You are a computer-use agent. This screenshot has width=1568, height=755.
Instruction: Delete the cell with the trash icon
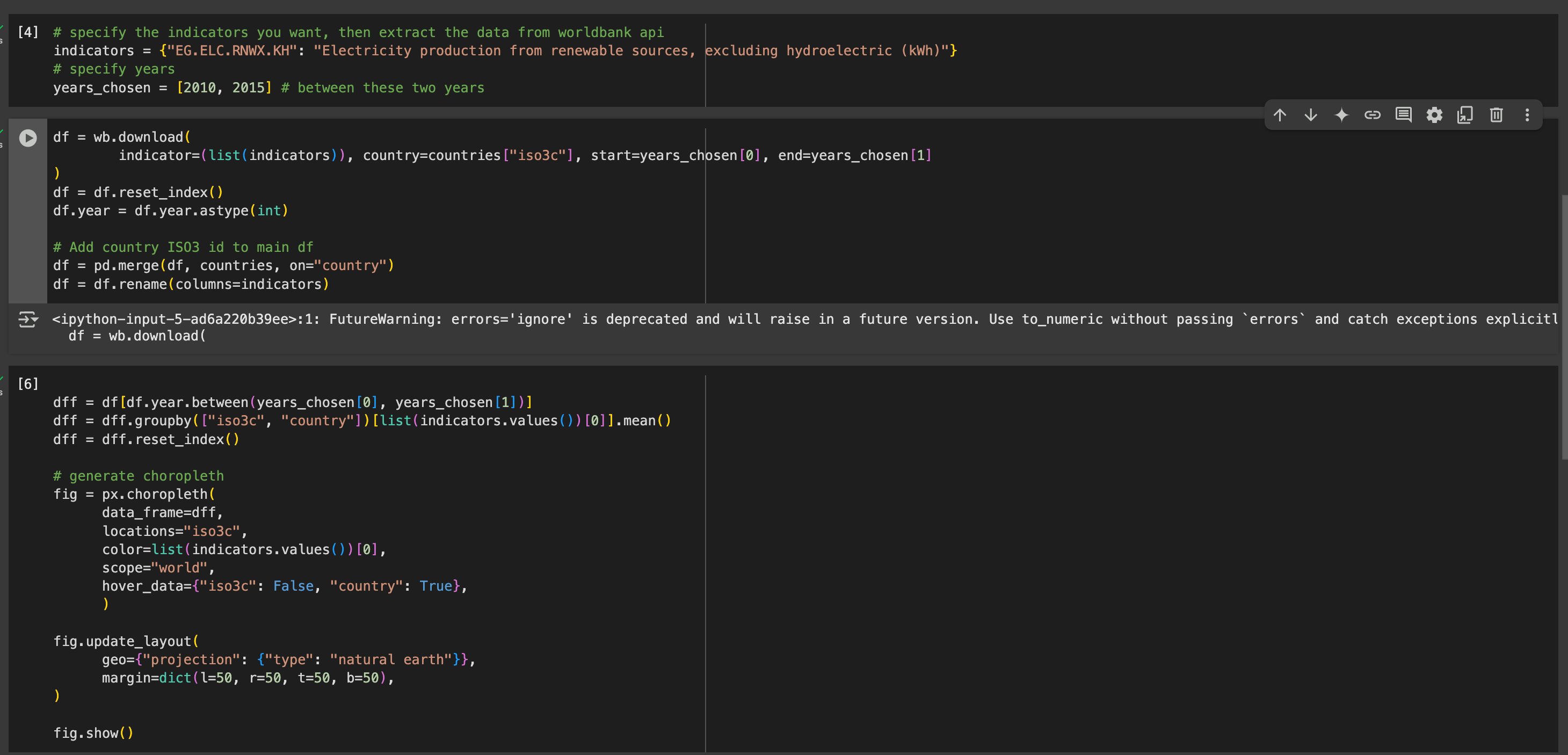point(1496,115)
